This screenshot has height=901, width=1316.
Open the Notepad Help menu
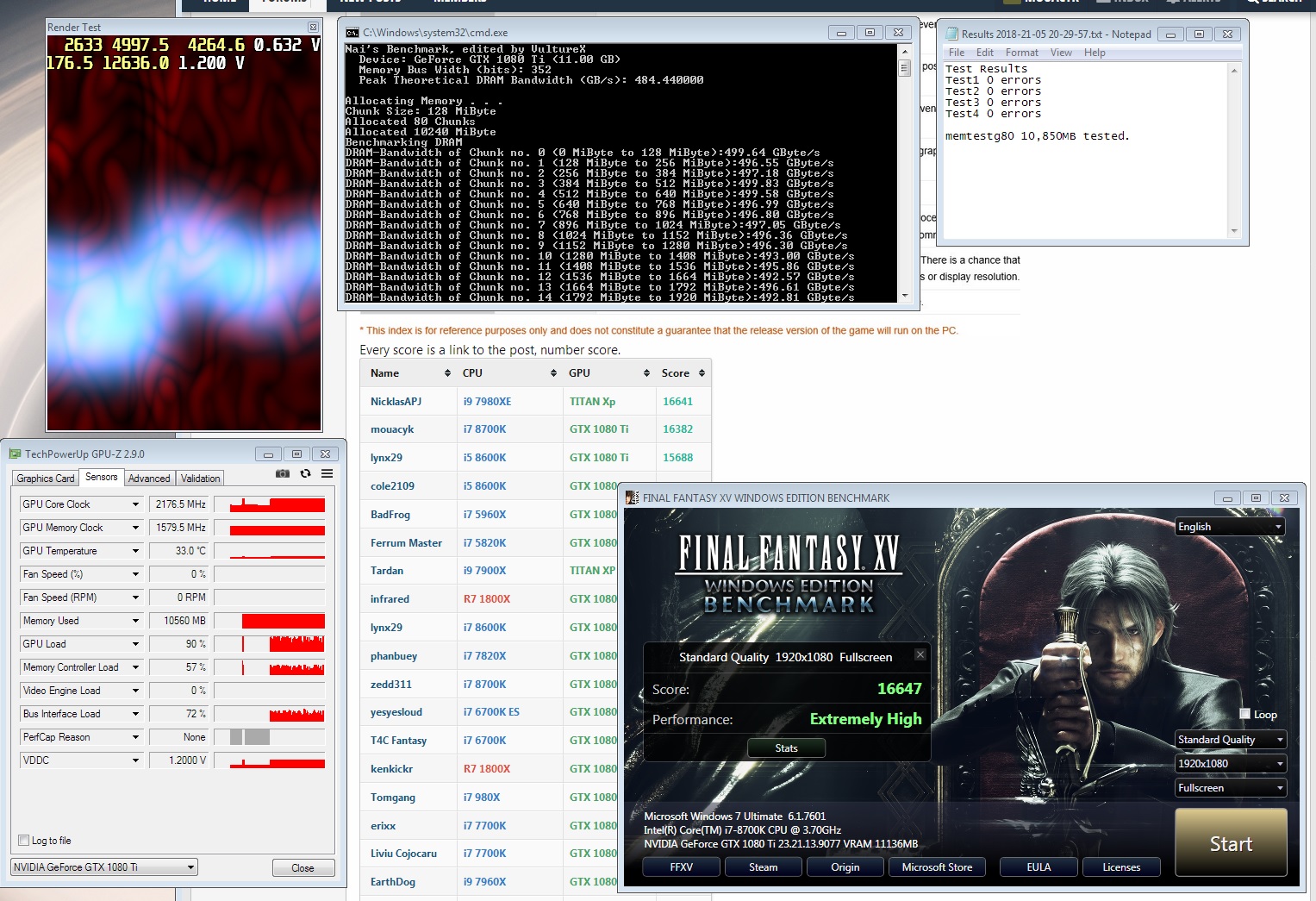[x=1095, y=53]
